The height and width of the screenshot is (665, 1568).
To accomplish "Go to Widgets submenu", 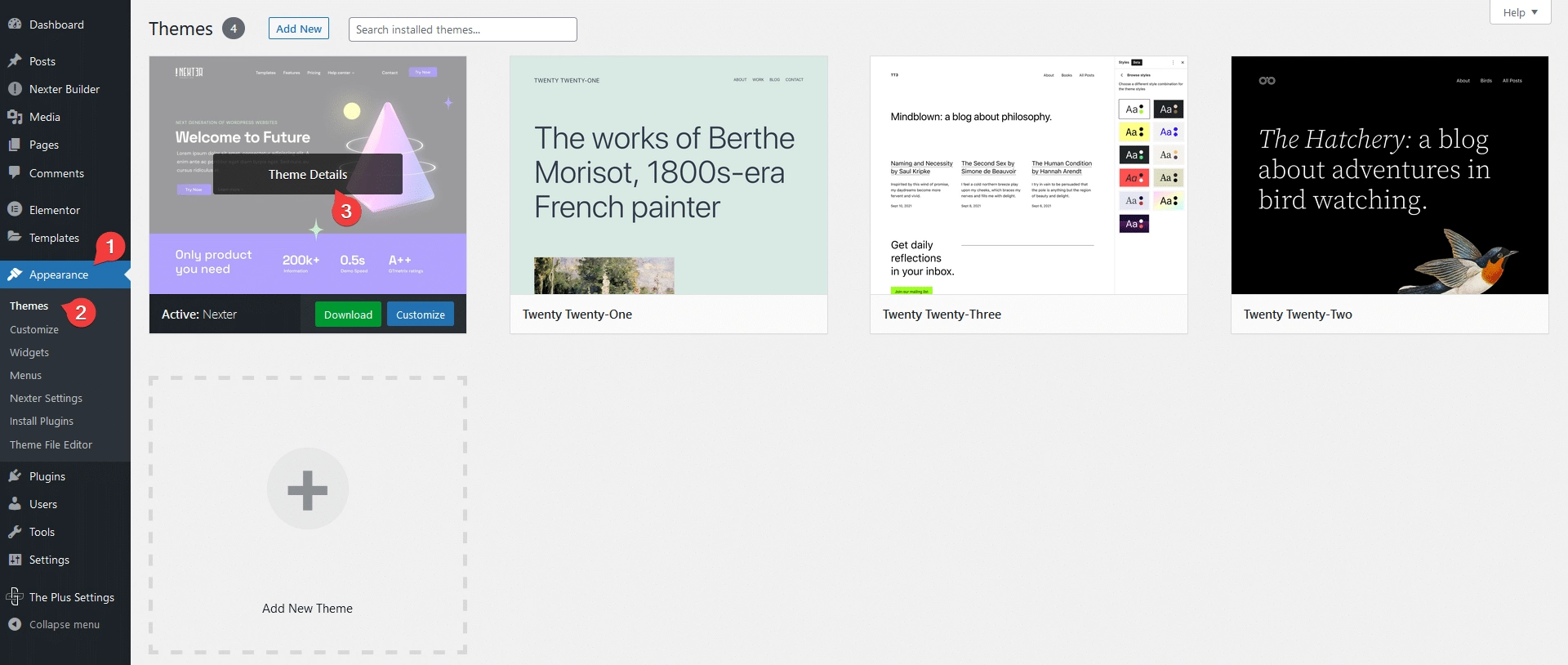I will 29,352.
